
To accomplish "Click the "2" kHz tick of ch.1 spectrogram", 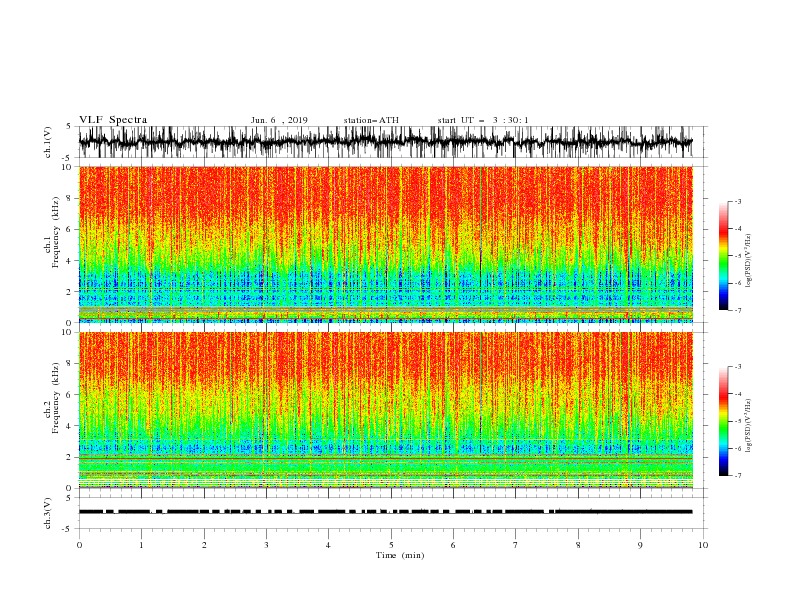I will (x=69, y=292).
